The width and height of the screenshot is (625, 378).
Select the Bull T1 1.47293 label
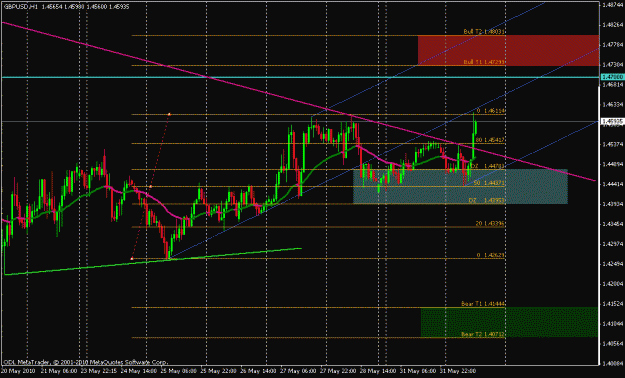point(484,62)
